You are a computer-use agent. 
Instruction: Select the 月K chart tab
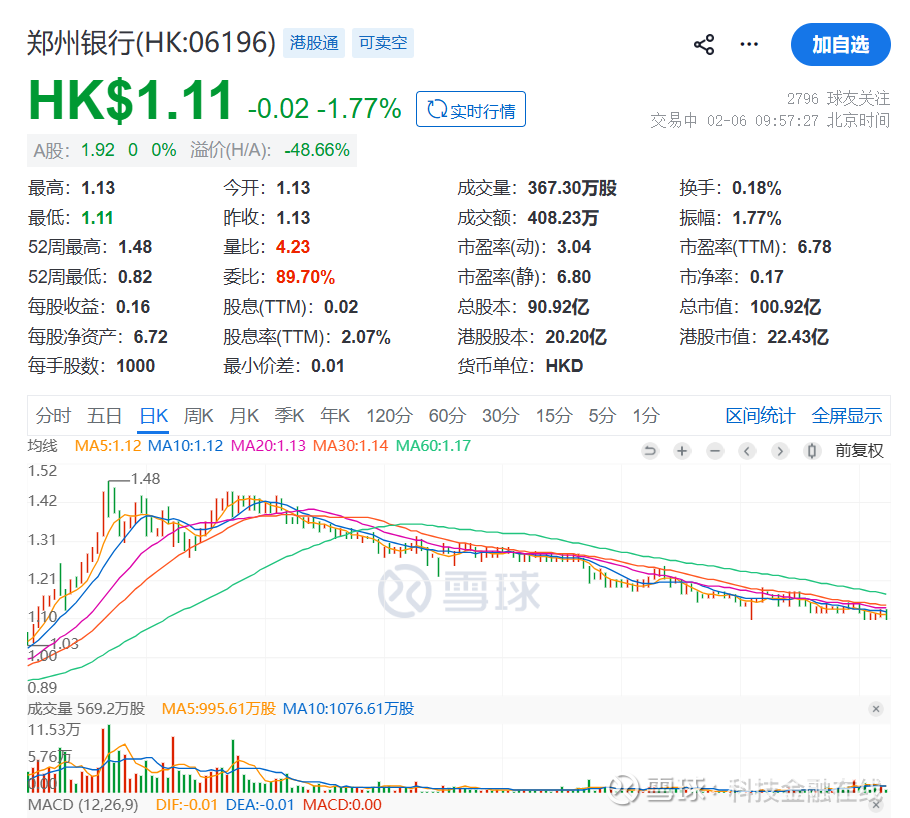click(x=244, y=416)
